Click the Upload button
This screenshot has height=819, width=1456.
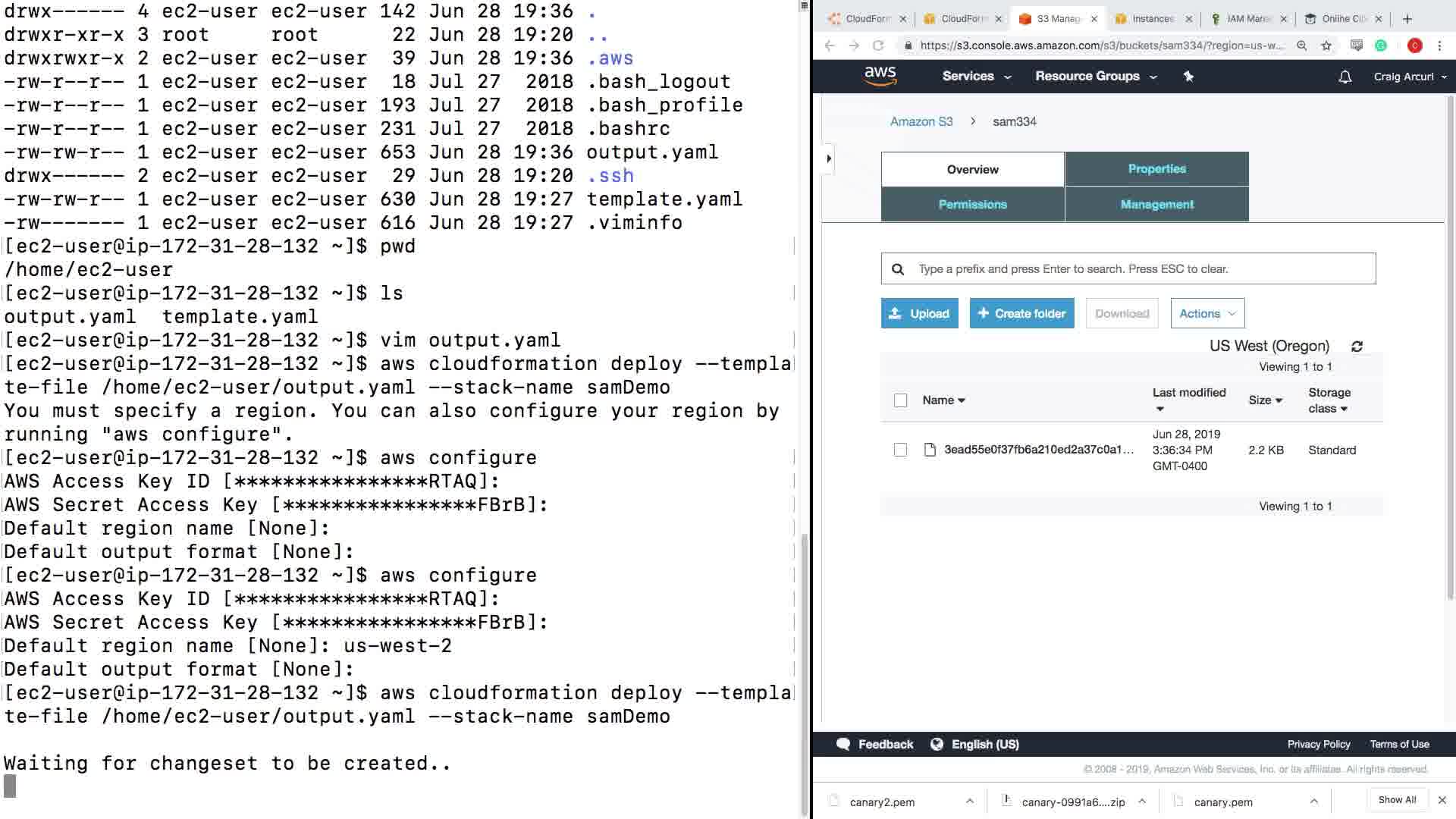pos(919,313)
